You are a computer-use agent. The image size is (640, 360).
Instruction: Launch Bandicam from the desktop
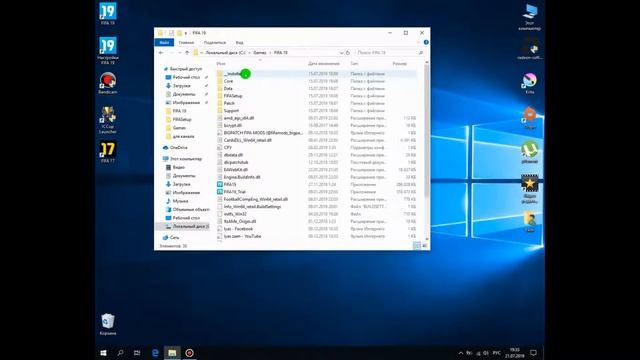[x=108, y=83]
